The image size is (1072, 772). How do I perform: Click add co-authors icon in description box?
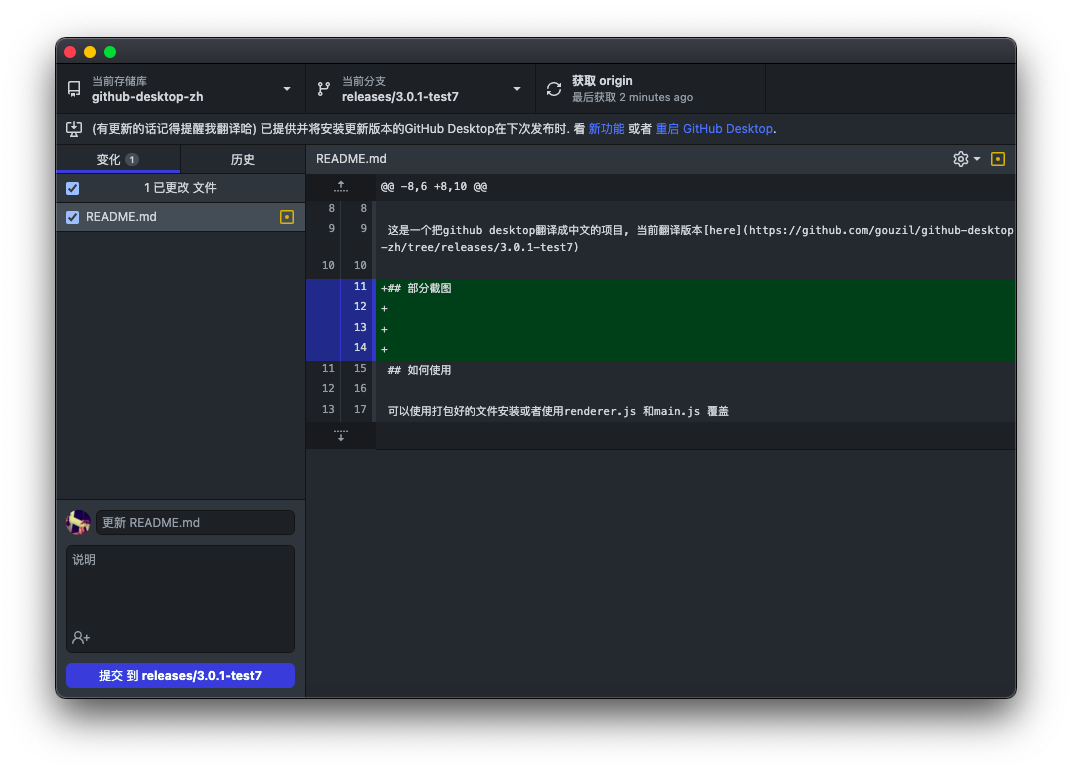point(81,637)
